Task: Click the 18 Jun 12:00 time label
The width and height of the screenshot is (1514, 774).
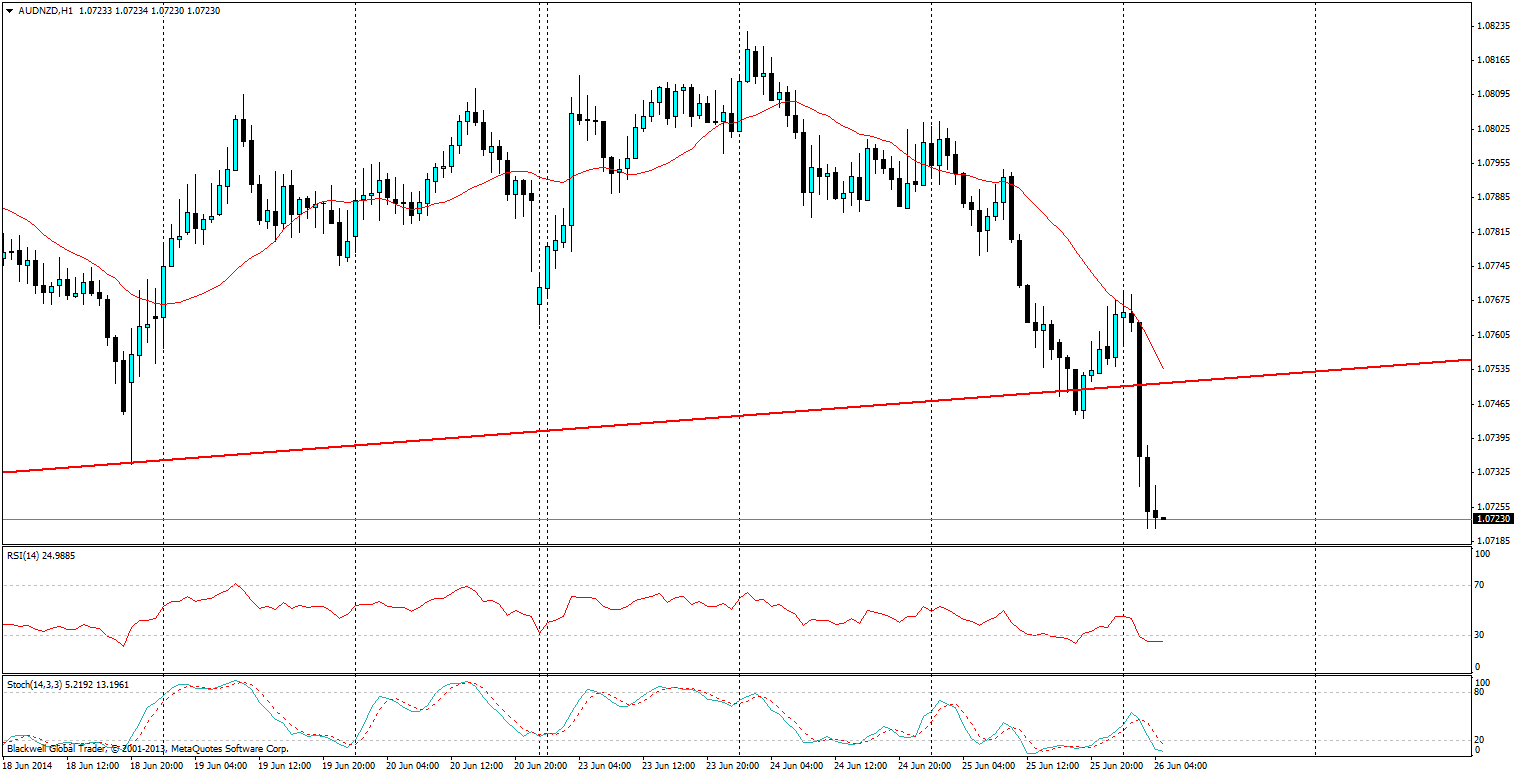Action: (93, 766)
